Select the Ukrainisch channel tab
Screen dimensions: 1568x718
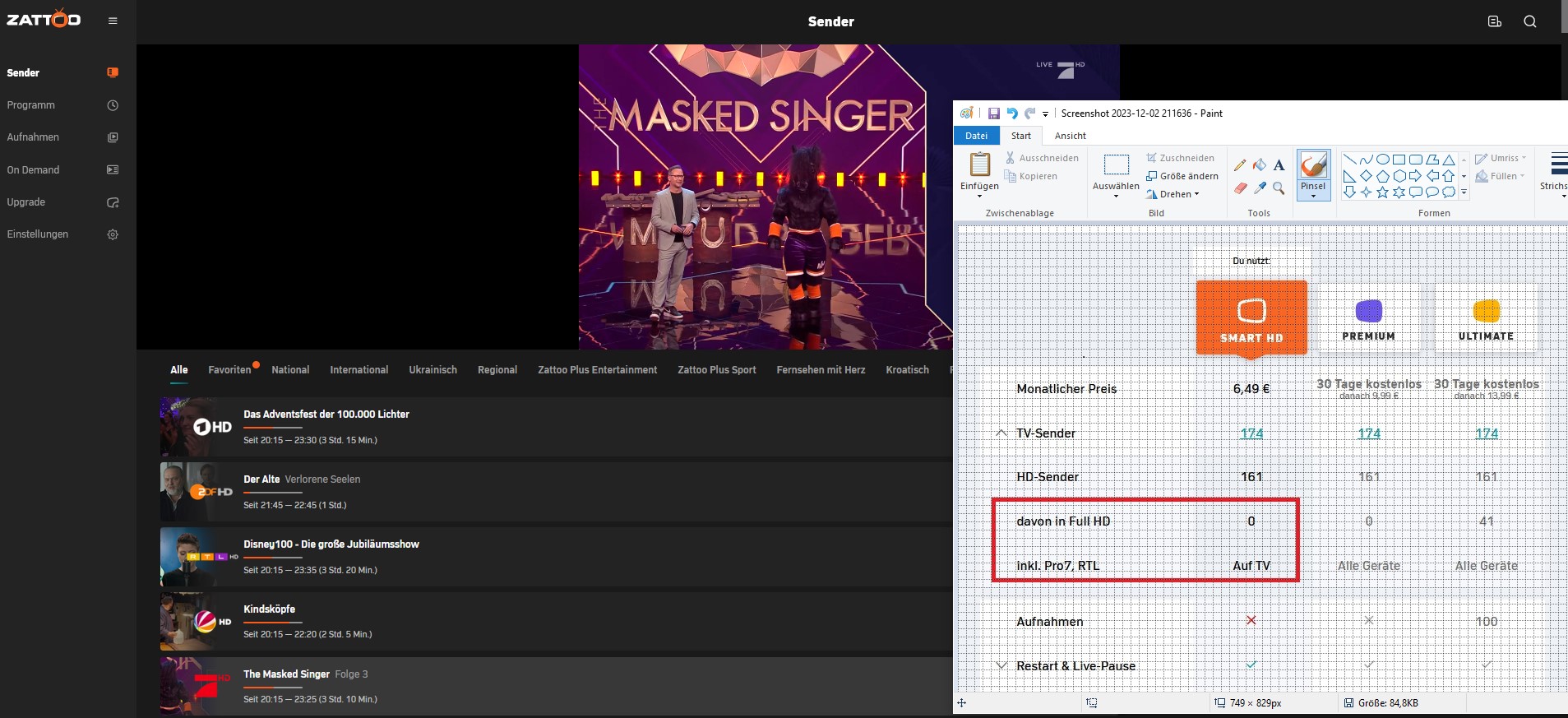[x=433, y=370]
